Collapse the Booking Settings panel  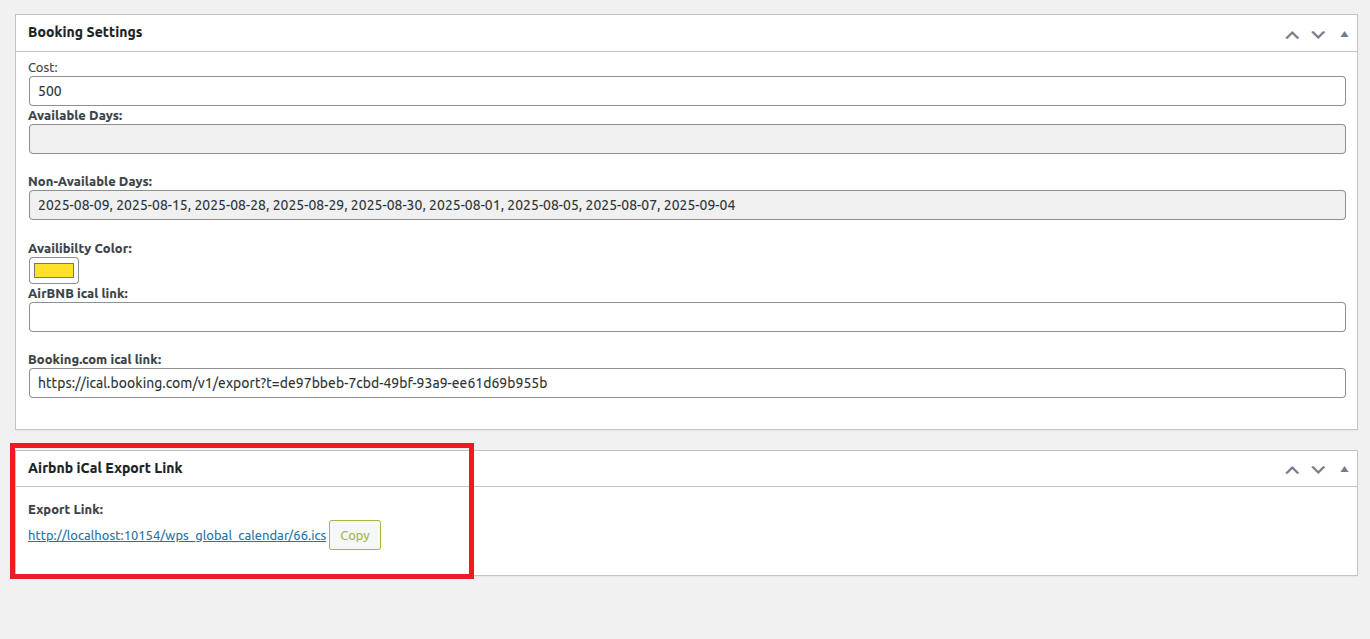tap(1344, 34)
